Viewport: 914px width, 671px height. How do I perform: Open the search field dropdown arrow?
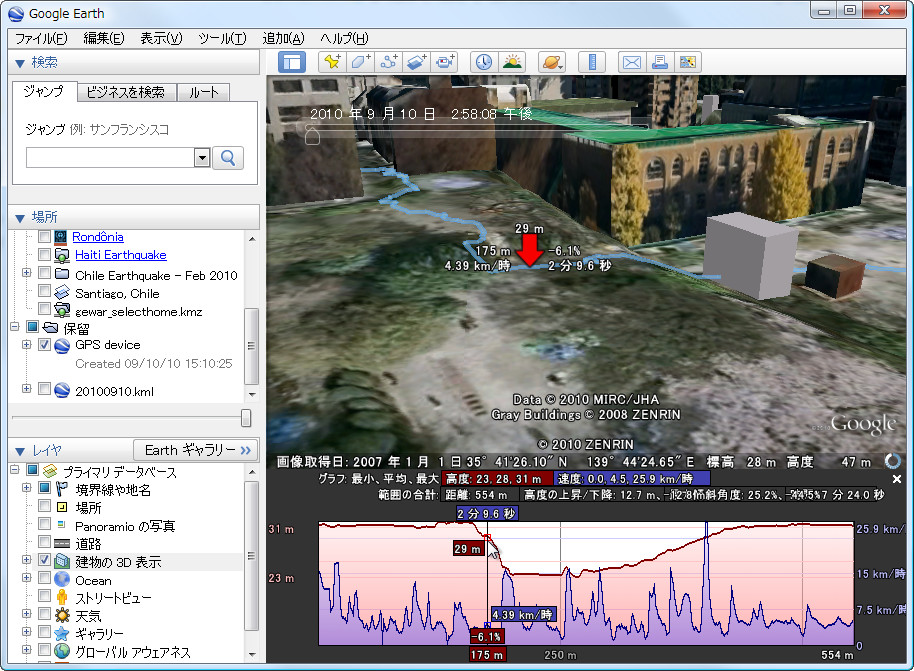click(x=201, y=157)
